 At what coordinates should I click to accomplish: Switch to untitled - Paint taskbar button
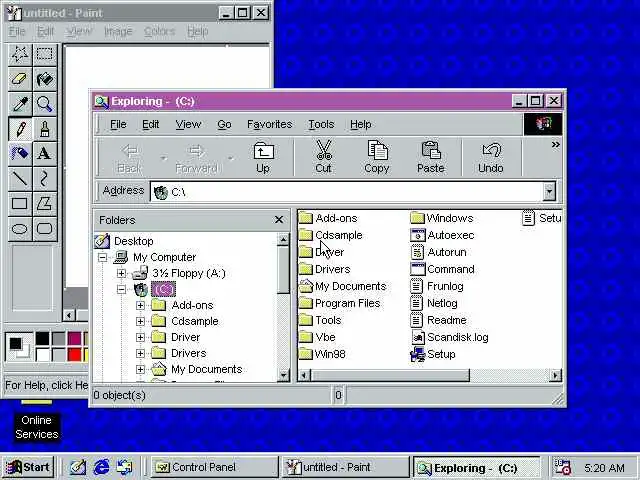345,467
